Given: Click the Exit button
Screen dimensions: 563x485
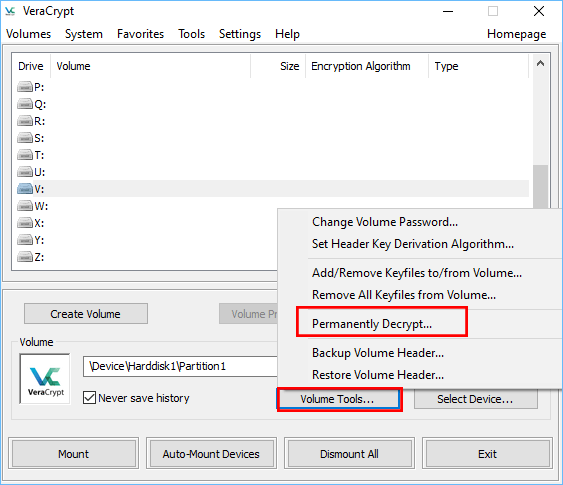Looking at the screenshot, I should click(x=487, y=454).
